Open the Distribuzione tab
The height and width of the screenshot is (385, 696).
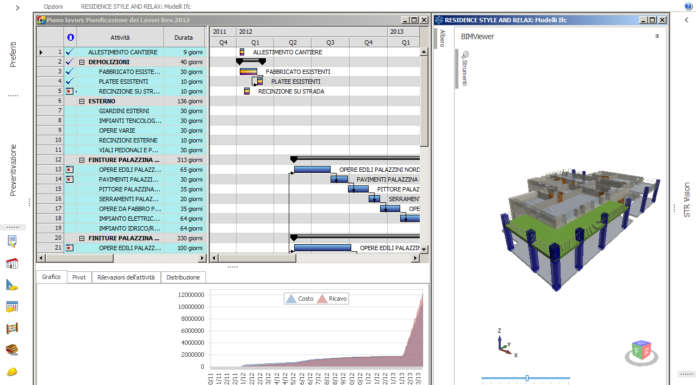pos(183,277)
